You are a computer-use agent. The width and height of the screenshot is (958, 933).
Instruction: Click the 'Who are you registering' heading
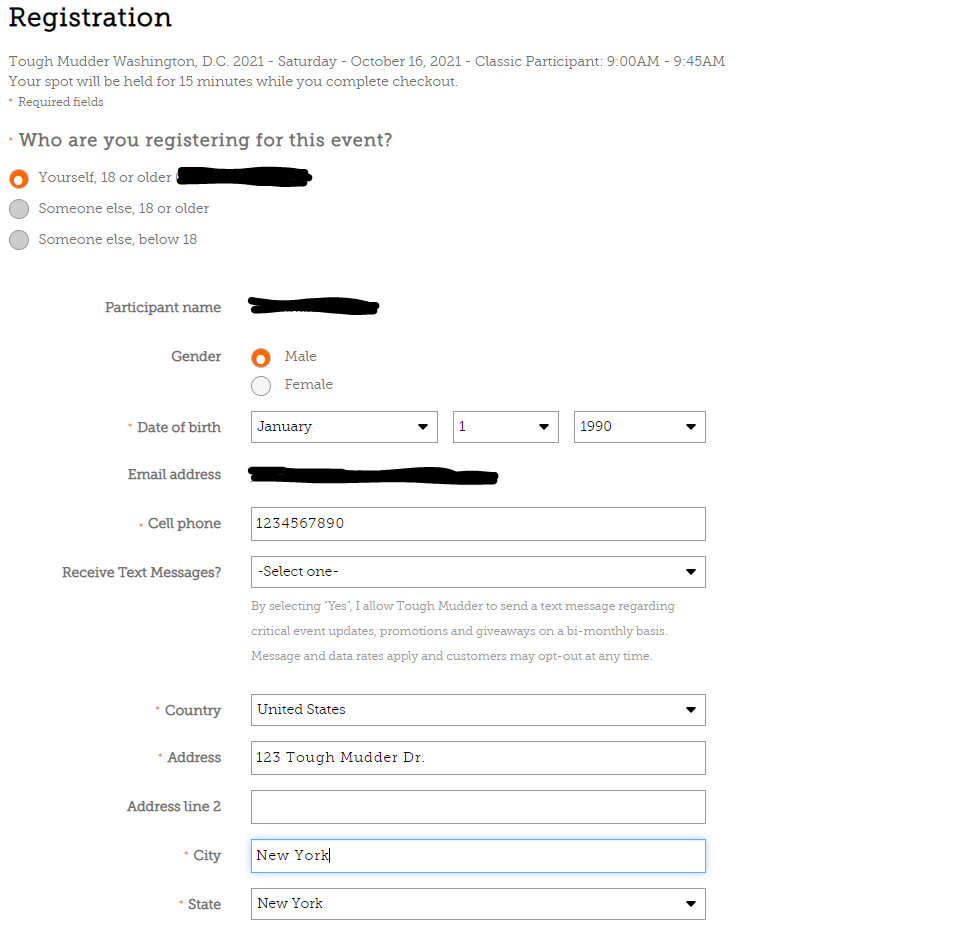205,140
